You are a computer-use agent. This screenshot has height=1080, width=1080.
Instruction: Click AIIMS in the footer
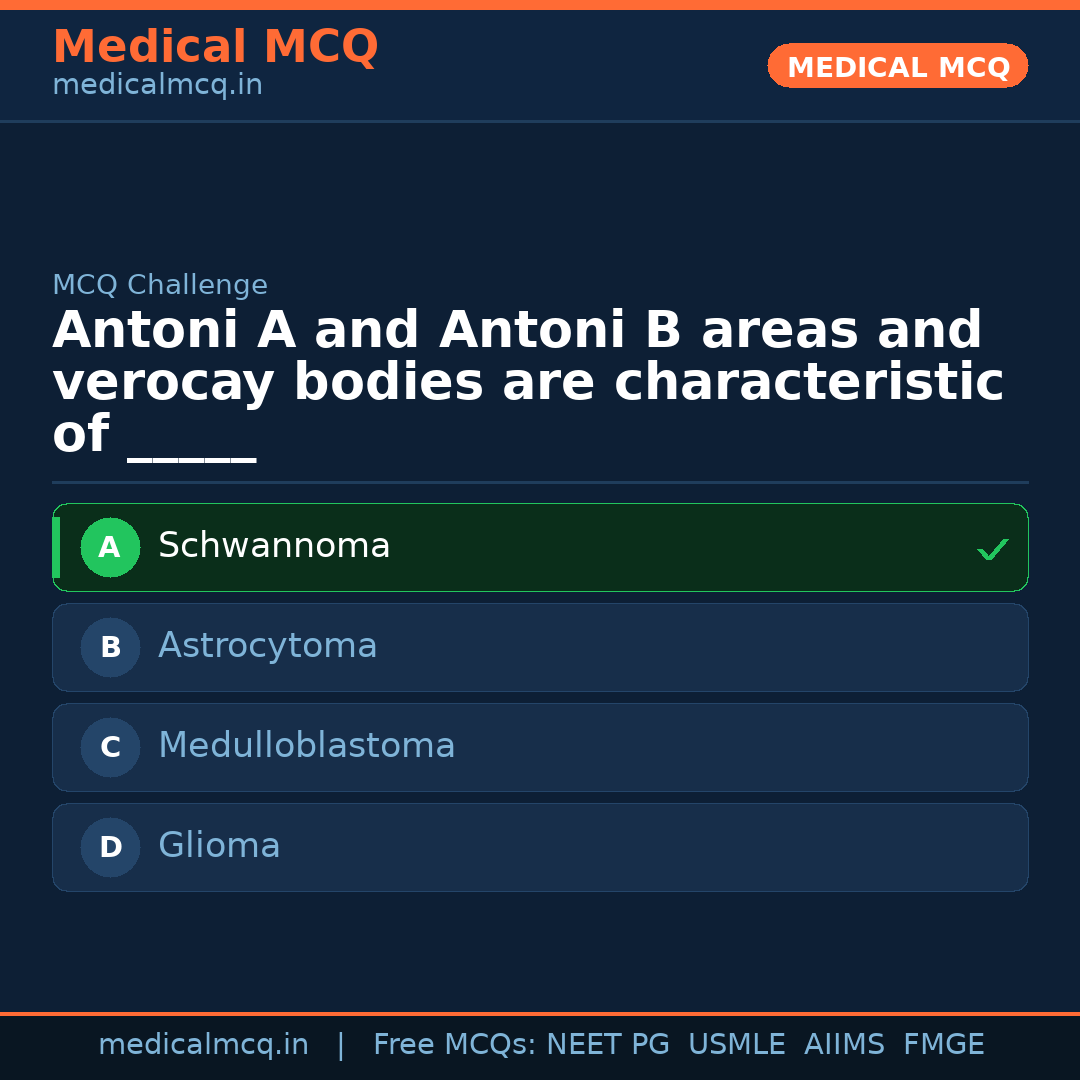point(844,1045)
